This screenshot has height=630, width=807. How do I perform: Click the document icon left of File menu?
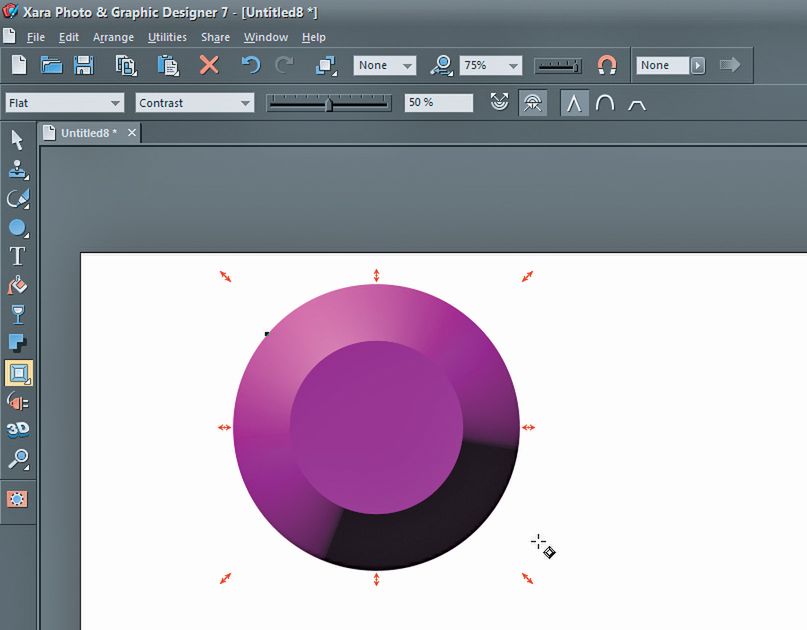[x=9, y=36]
